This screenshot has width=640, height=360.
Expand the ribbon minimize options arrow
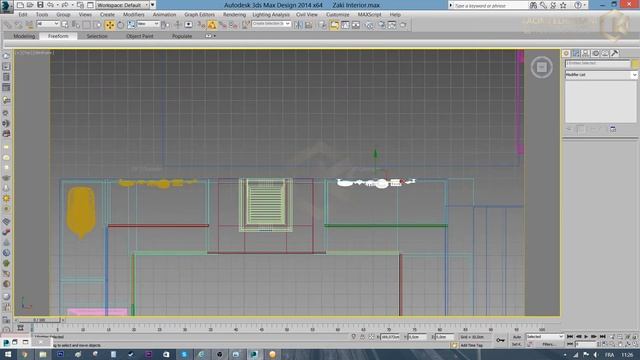click(215, 36)
